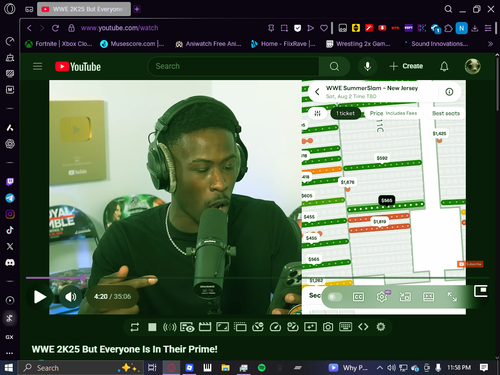
Task: Toggle the loop button in enhancer toolbar
Action: click(x=135, y=327)
